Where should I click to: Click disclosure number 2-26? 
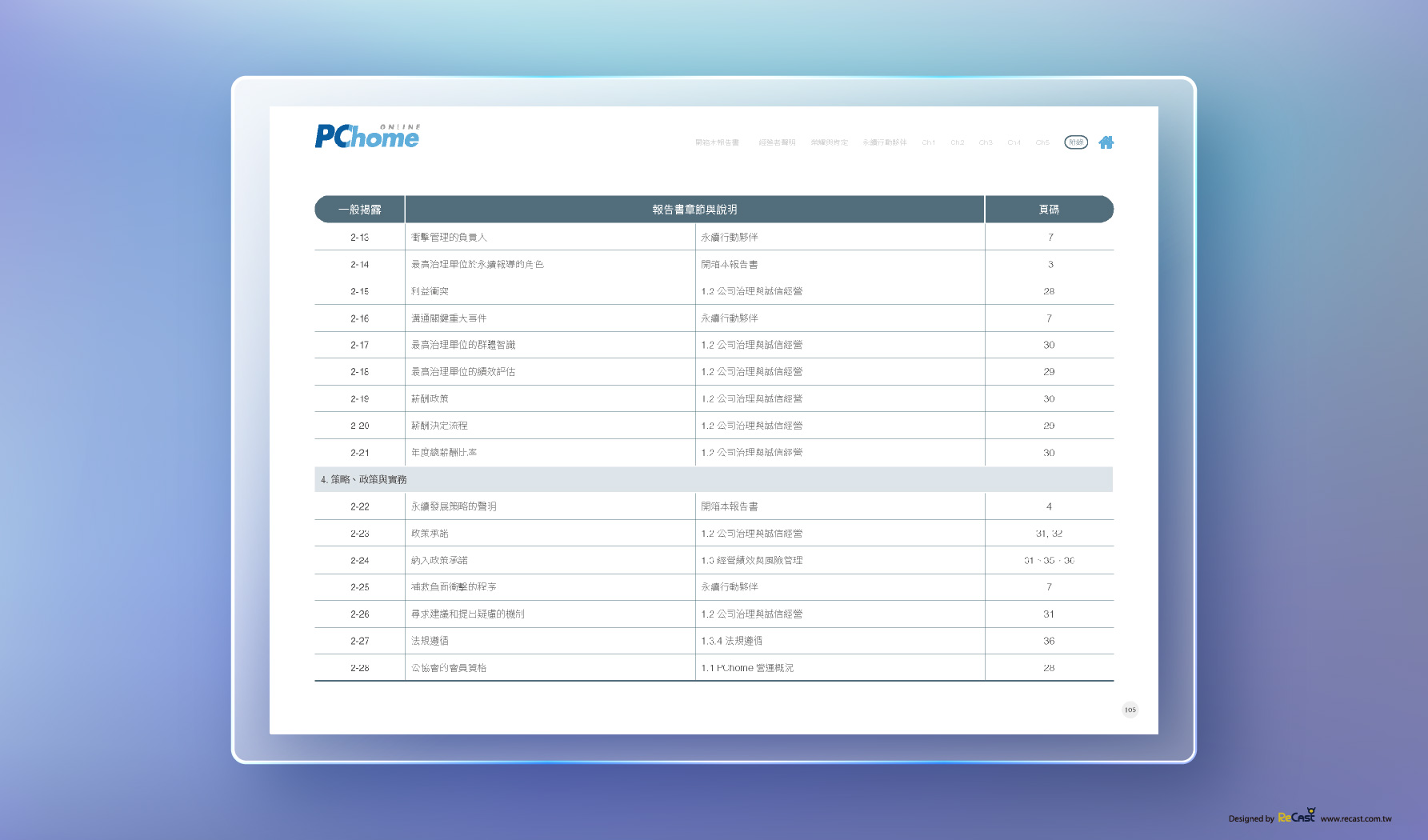pos(360,614)
